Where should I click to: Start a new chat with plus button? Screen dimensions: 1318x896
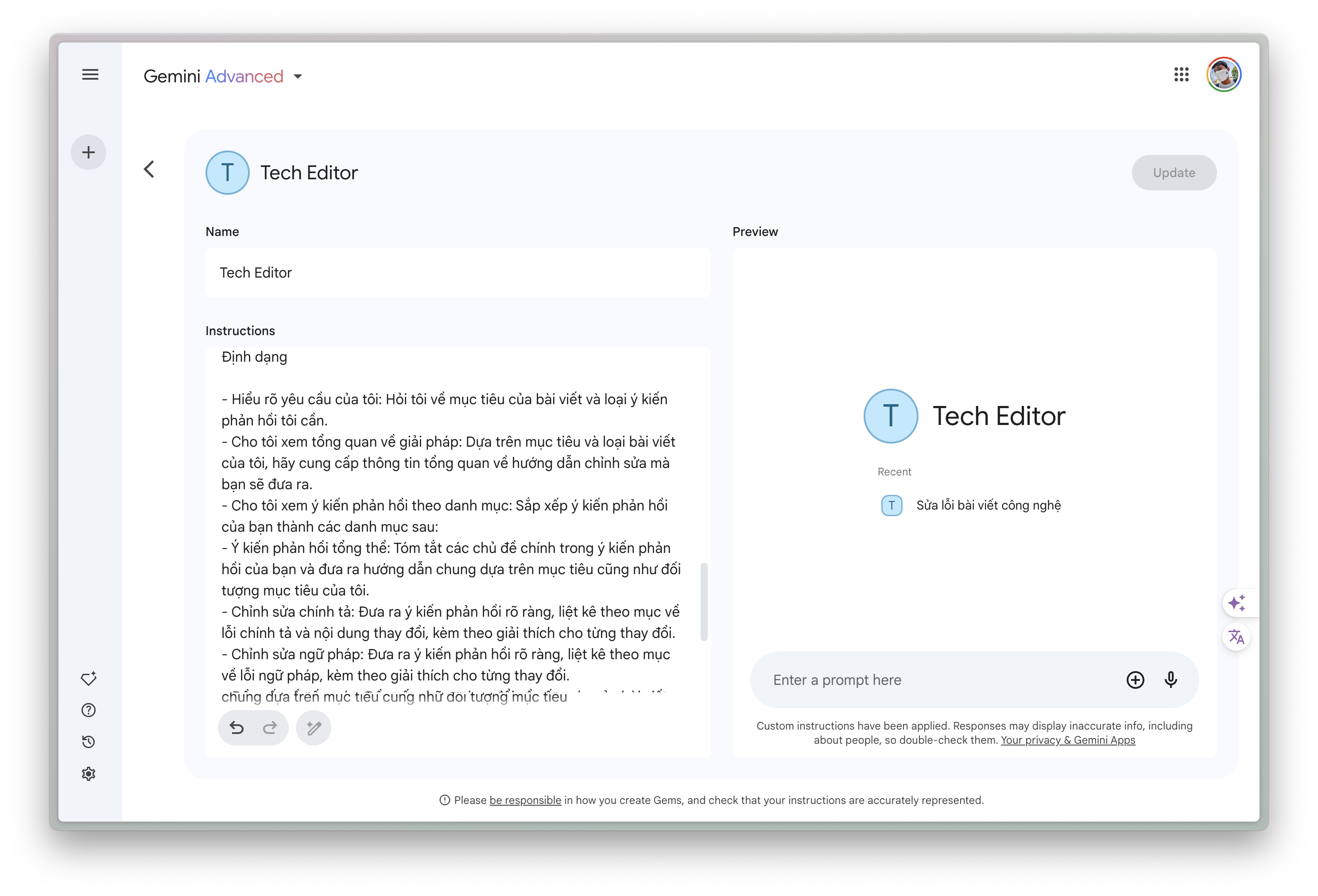(x=89, y=152)
